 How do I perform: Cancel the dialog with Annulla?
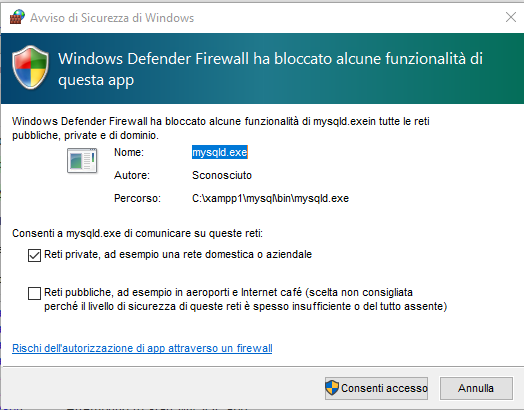coord(476,388)
